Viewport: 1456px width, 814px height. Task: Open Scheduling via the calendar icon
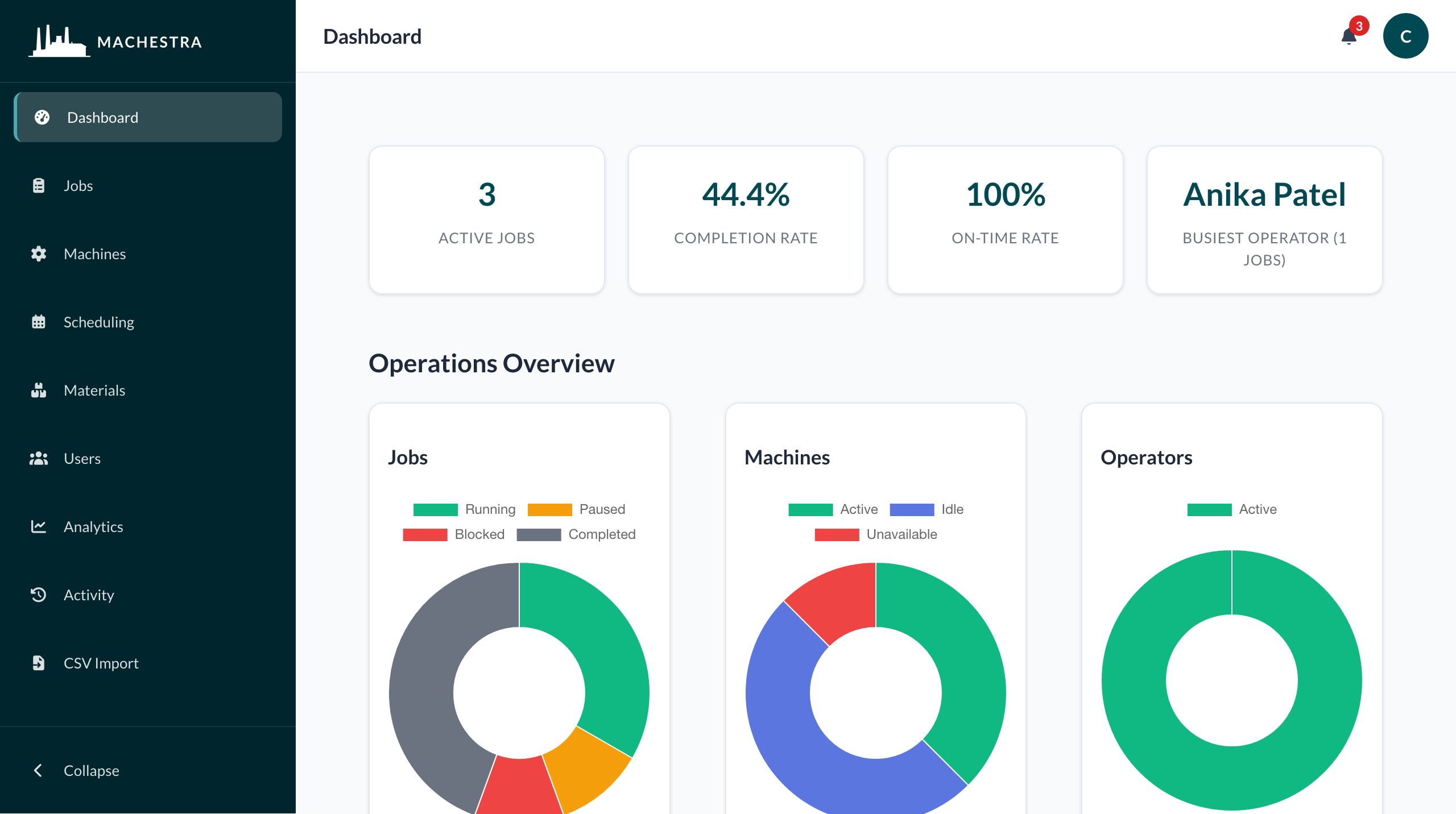pyautogui.click(x=38, y=322)
